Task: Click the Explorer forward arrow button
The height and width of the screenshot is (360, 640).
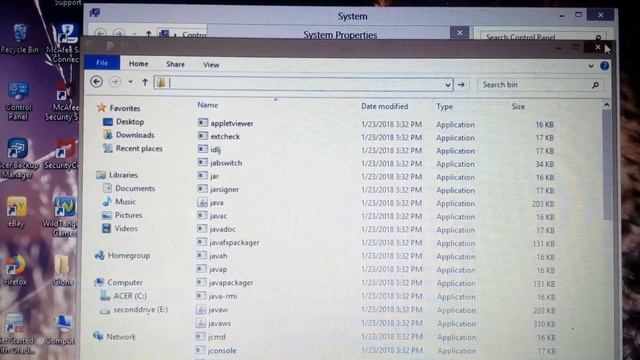Action: [115, 82]
